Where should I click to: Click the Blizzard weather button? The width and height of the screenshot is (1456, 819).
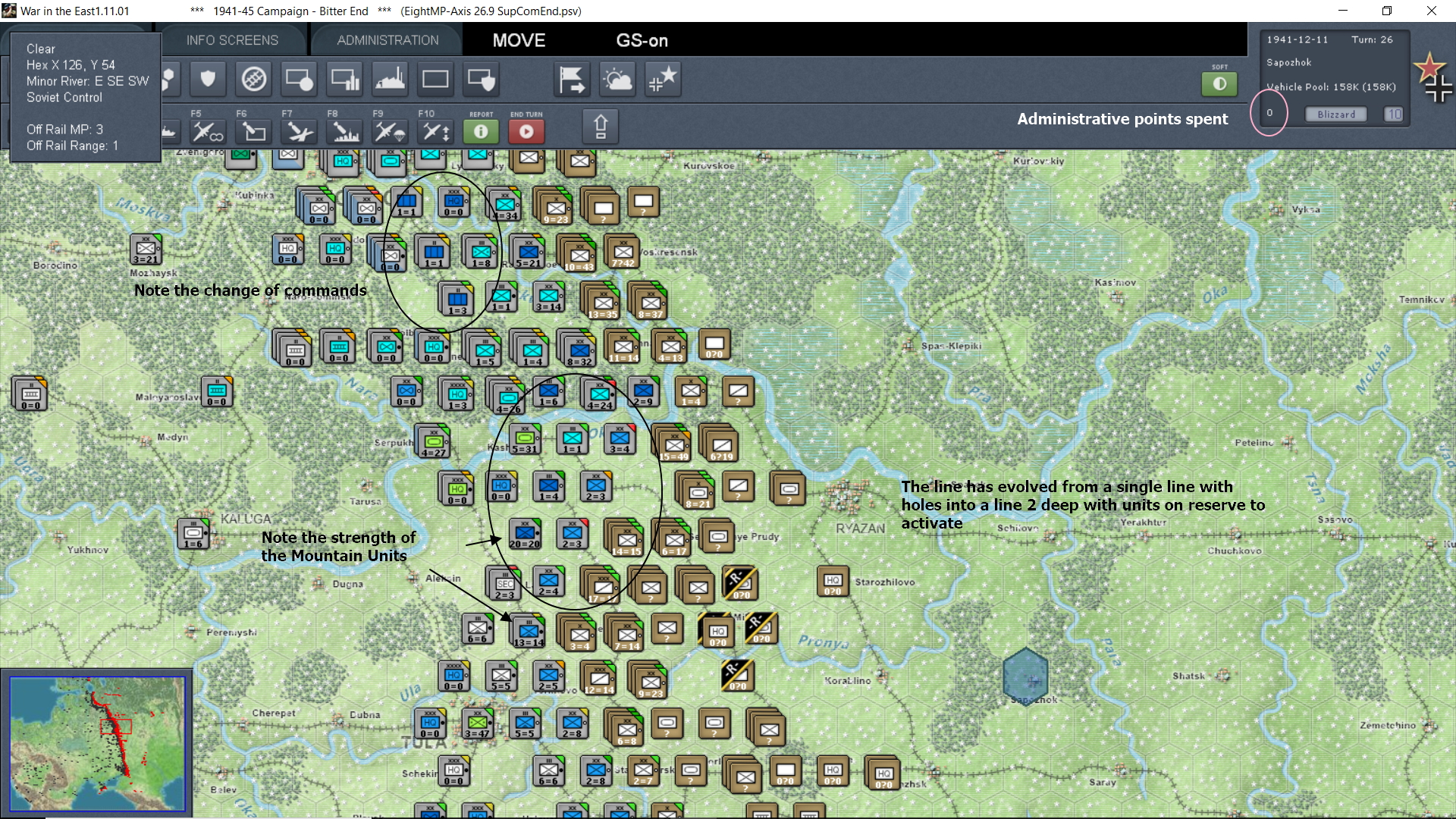(1335, 115)
